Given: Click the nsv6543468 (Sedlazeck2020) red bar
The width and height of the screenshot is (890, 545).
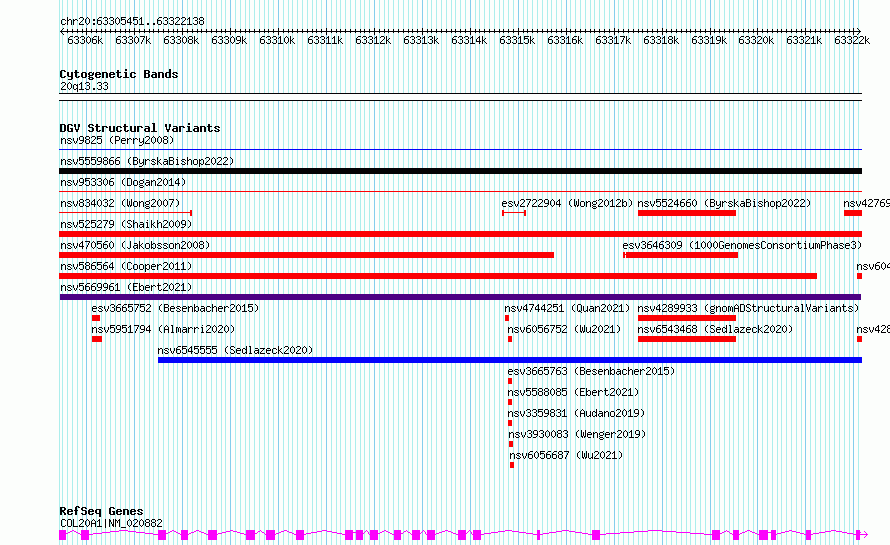Looking at the screenshot, I should (687, 339).
